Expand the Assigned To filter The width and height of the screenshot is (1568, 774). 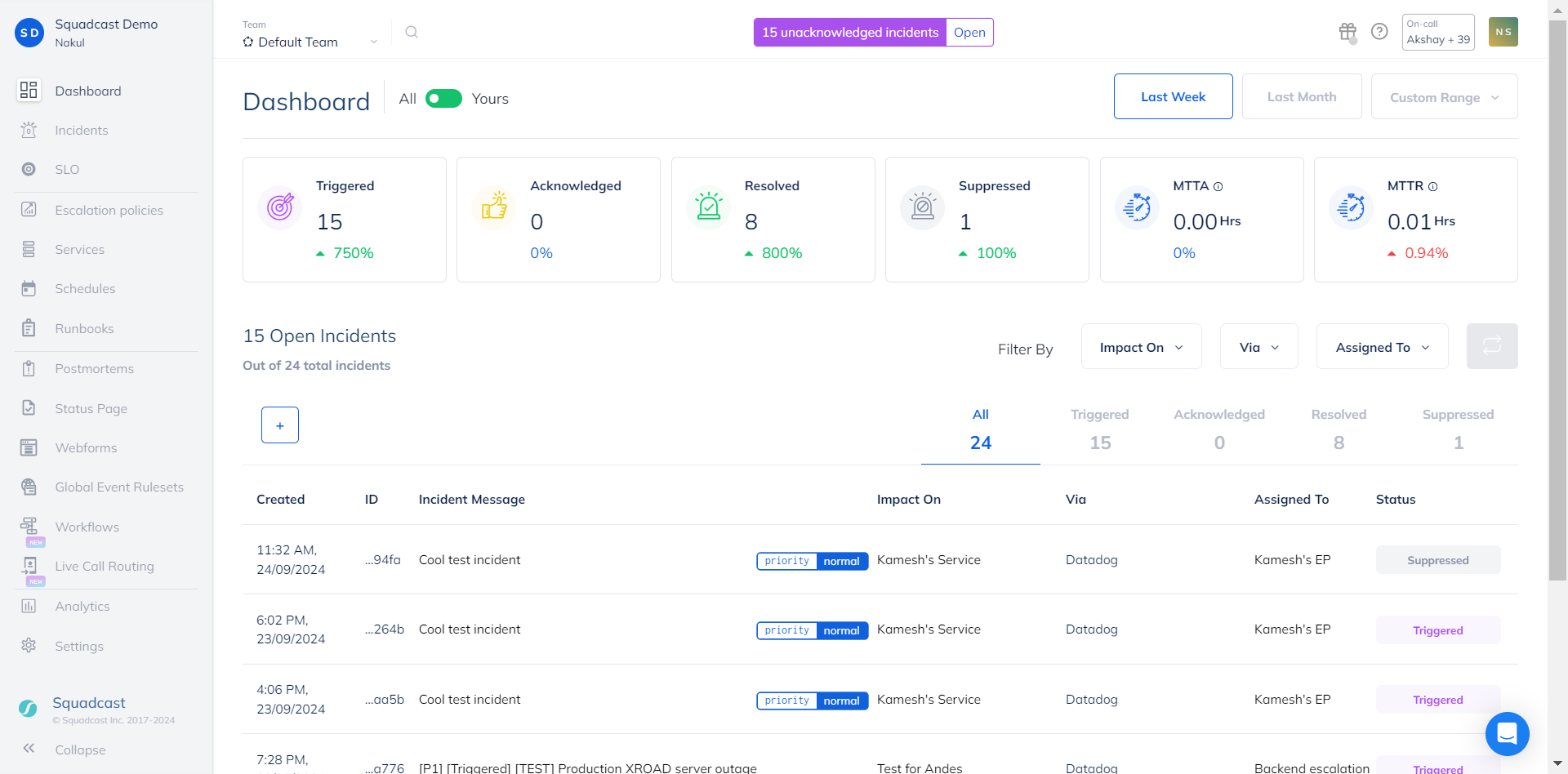(1382, 347)
